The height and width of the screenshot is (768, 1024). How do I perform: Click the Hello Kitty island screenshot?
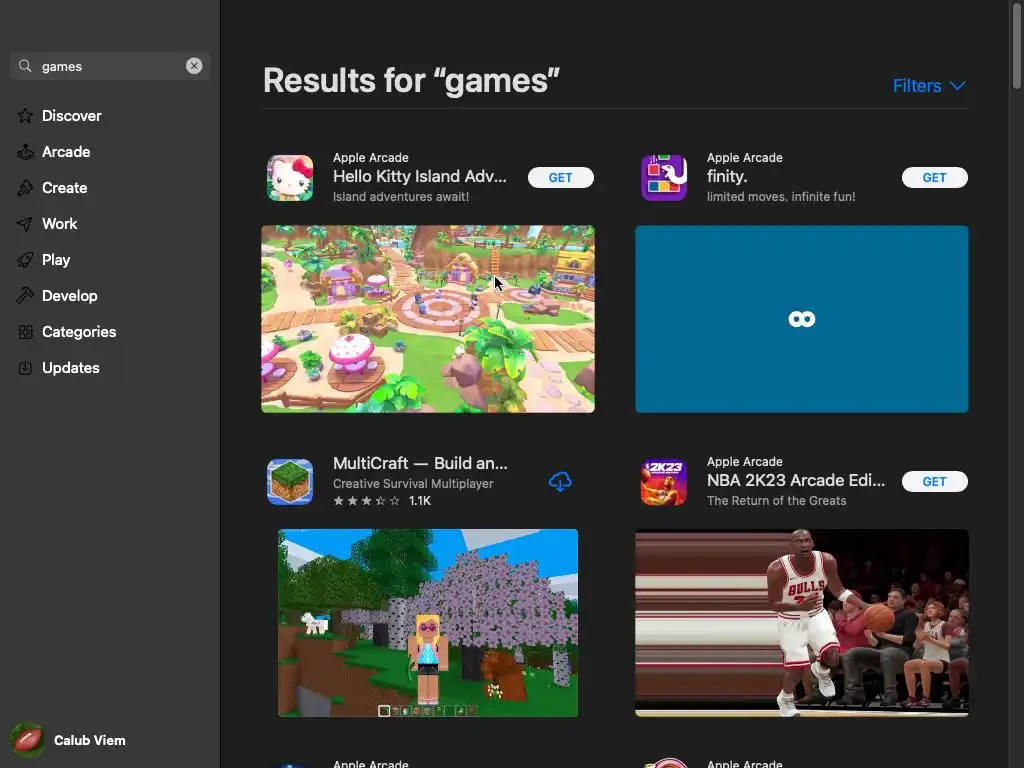click(428, 319)
